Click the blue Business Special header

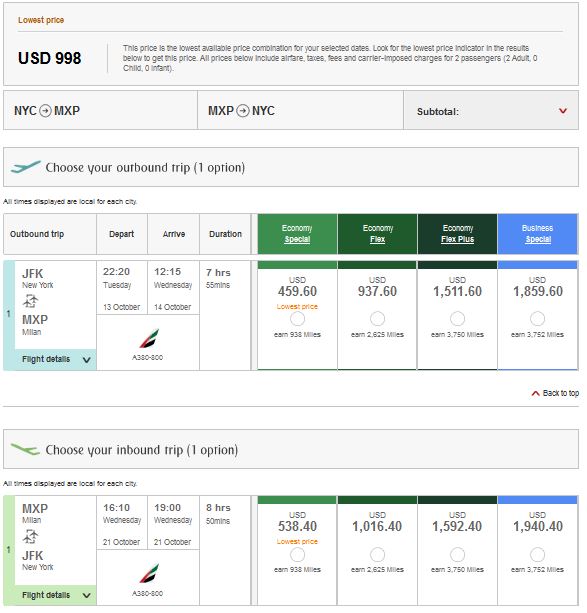coord(537,234)
